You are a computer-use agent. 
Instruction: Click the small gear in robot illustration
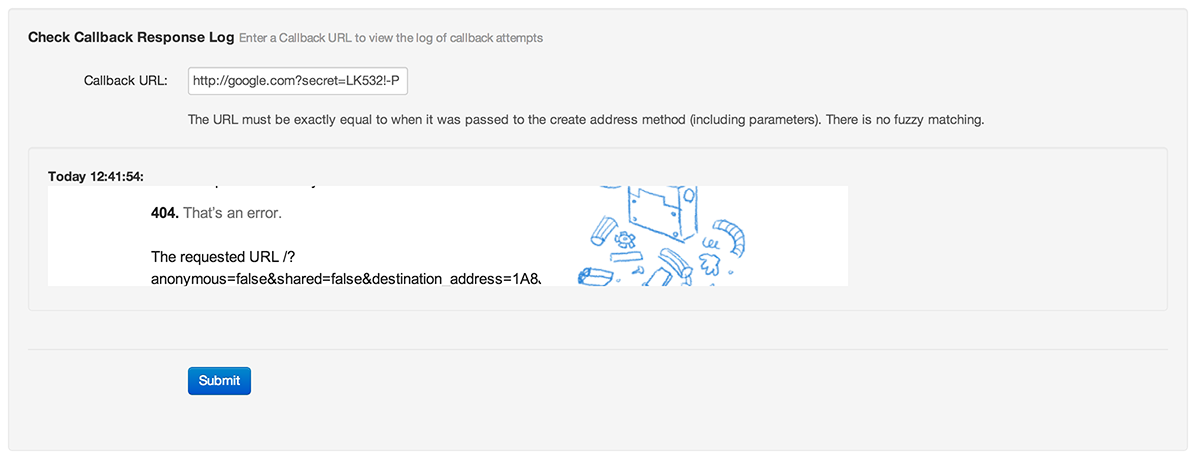point(625,239)
